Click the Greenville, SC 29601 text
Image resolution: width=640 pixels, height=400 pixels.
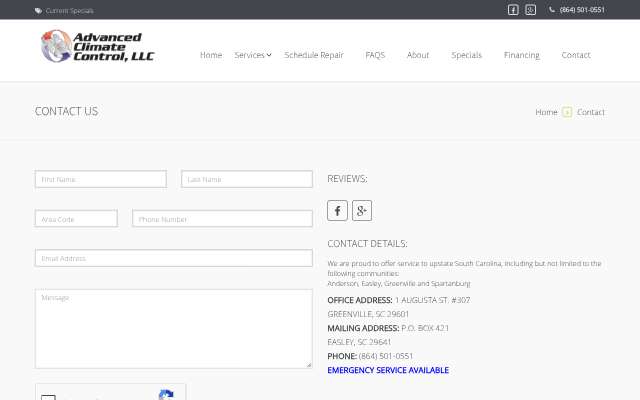(368, 314)
